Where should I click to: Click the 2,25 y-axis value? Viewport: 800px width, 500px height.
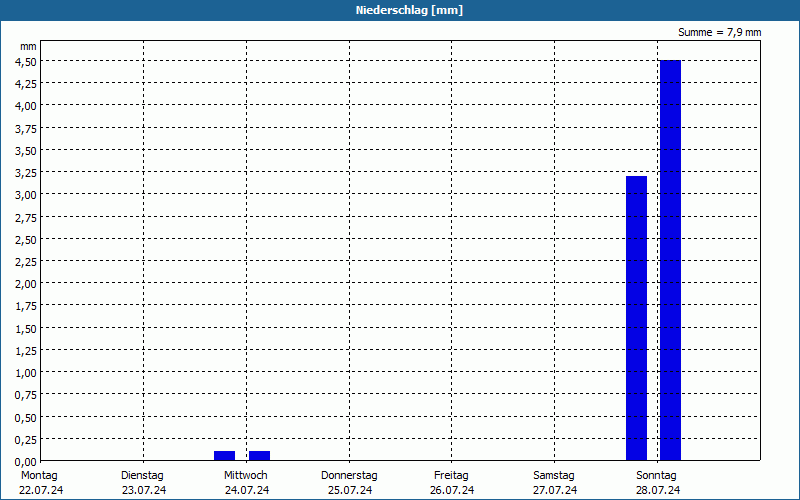point(26,262)
